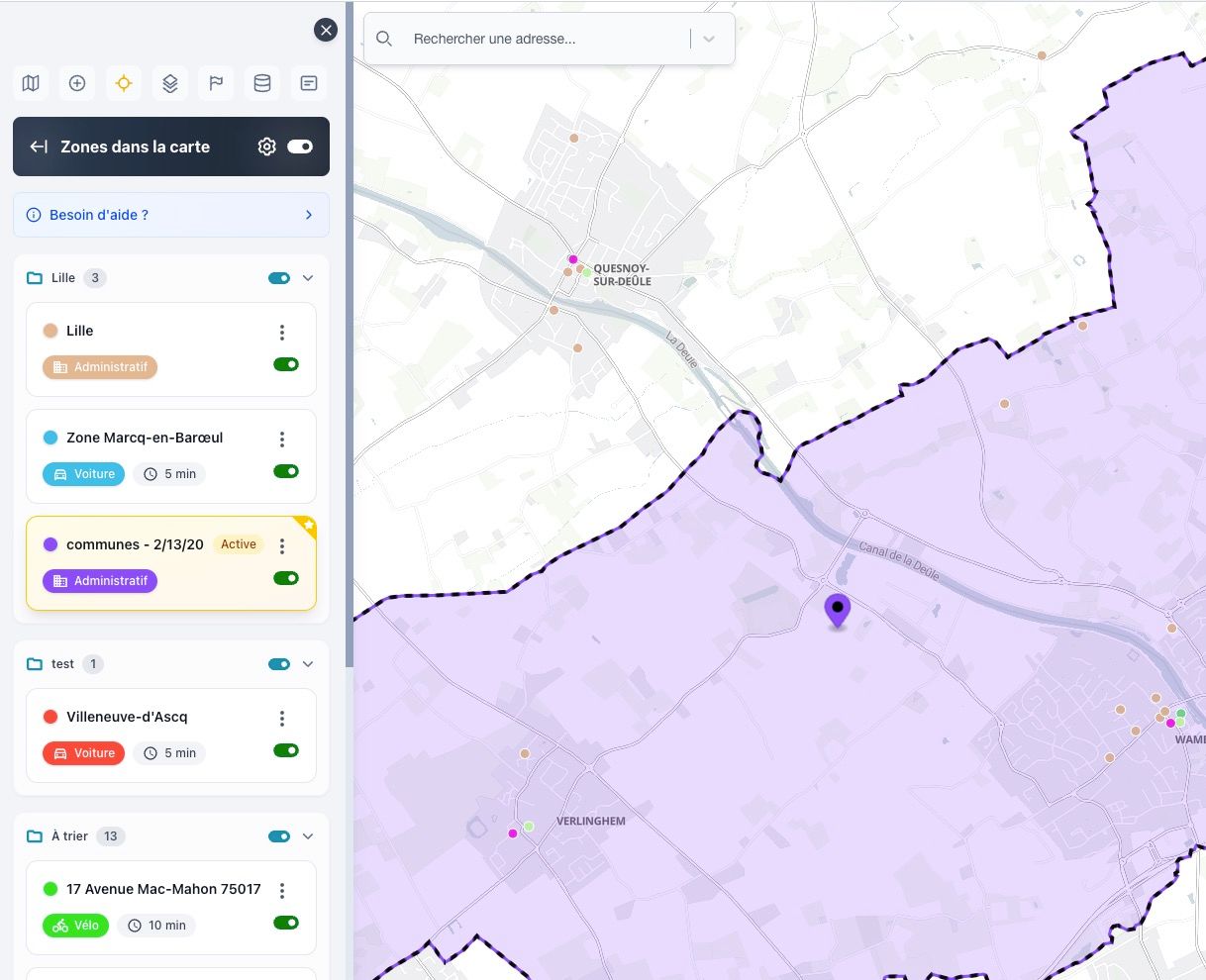Click the Administratif tag under Lille
1206x980 pixels.
[x=100, y=367]
